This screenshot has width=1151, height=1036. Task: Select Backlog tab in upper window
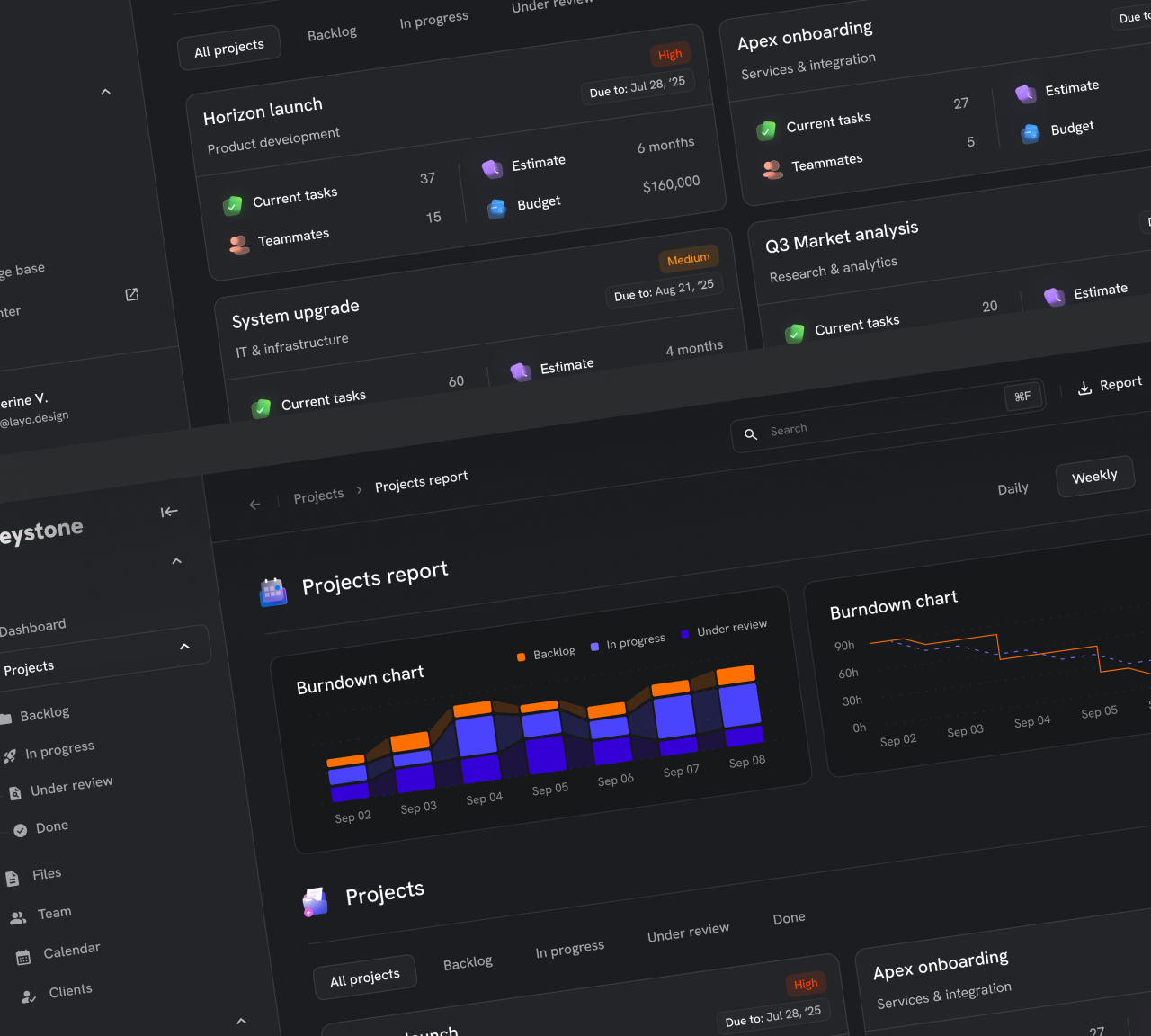tap(332, 33)
